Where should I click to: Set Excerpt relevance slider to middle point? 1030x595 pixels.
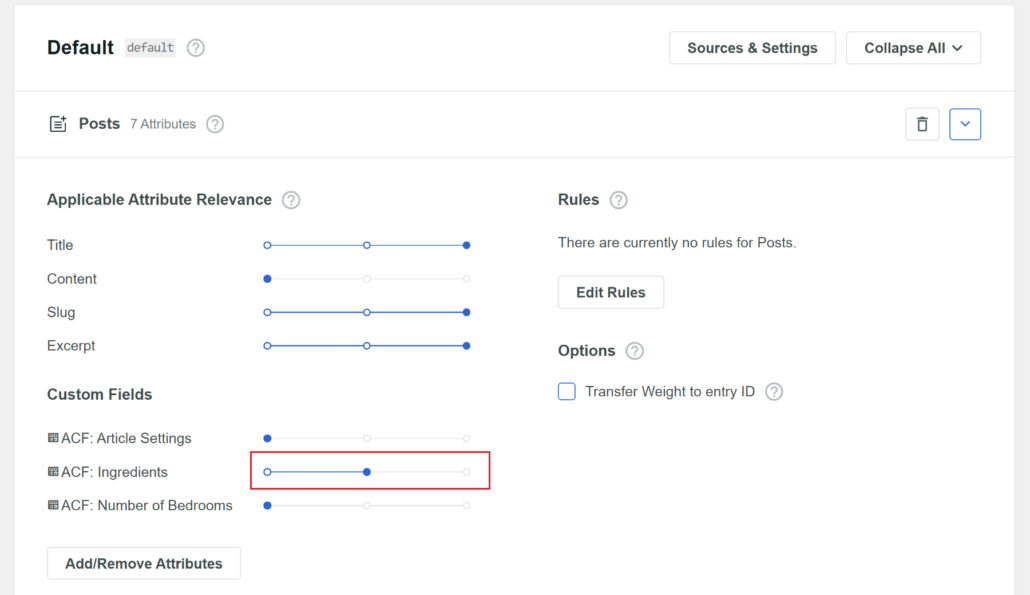[367, 345]
